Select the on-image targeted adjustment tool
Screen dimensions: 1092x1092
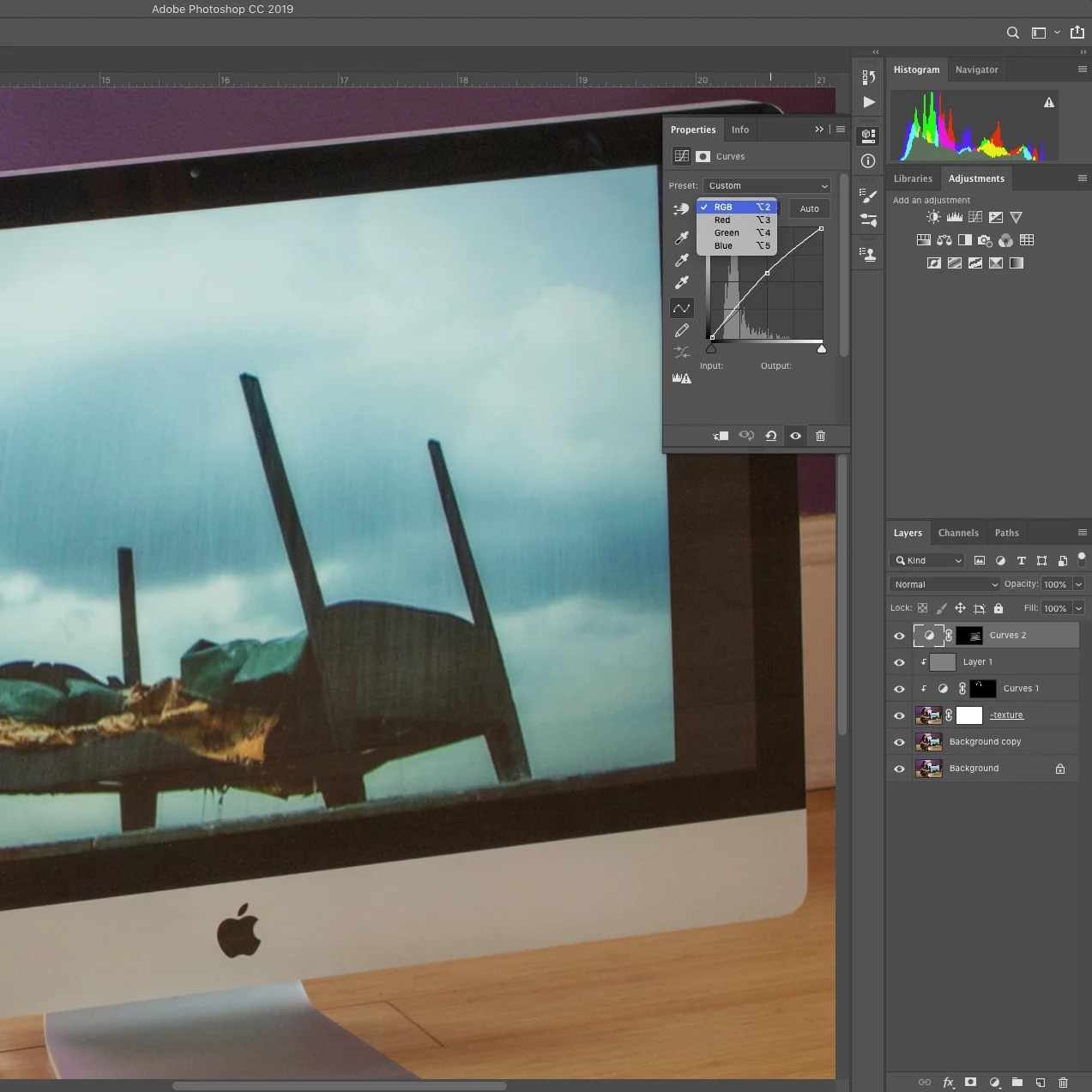pyautogui.click(x=681, y=208)
